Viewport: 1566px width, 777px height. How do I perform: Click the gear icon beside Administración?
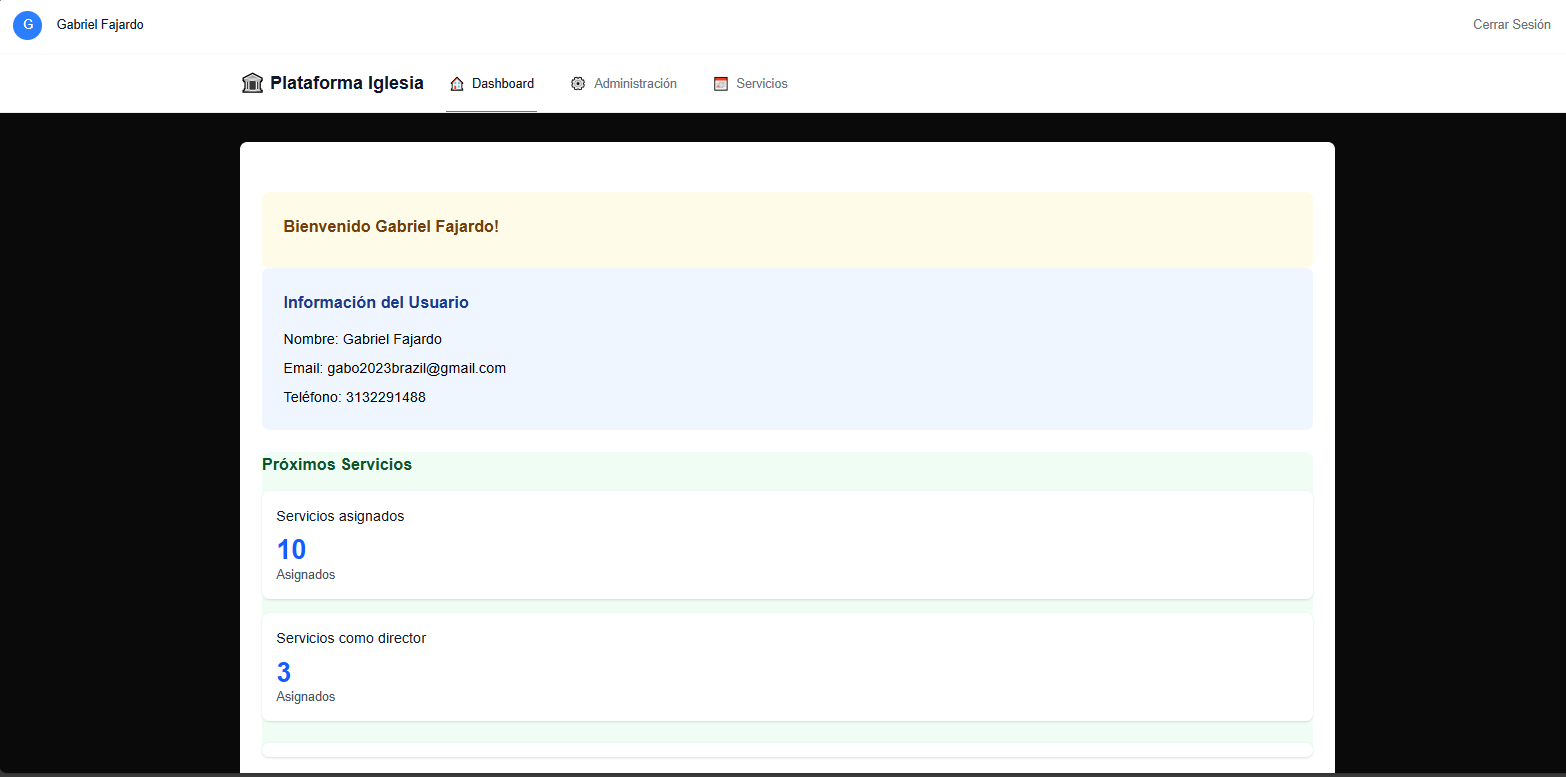pos(578,84)
